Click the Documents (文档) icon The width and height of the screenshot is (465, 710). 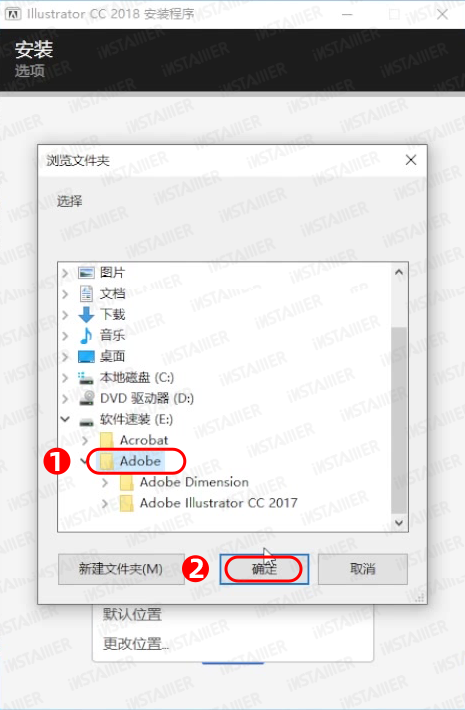86,293
